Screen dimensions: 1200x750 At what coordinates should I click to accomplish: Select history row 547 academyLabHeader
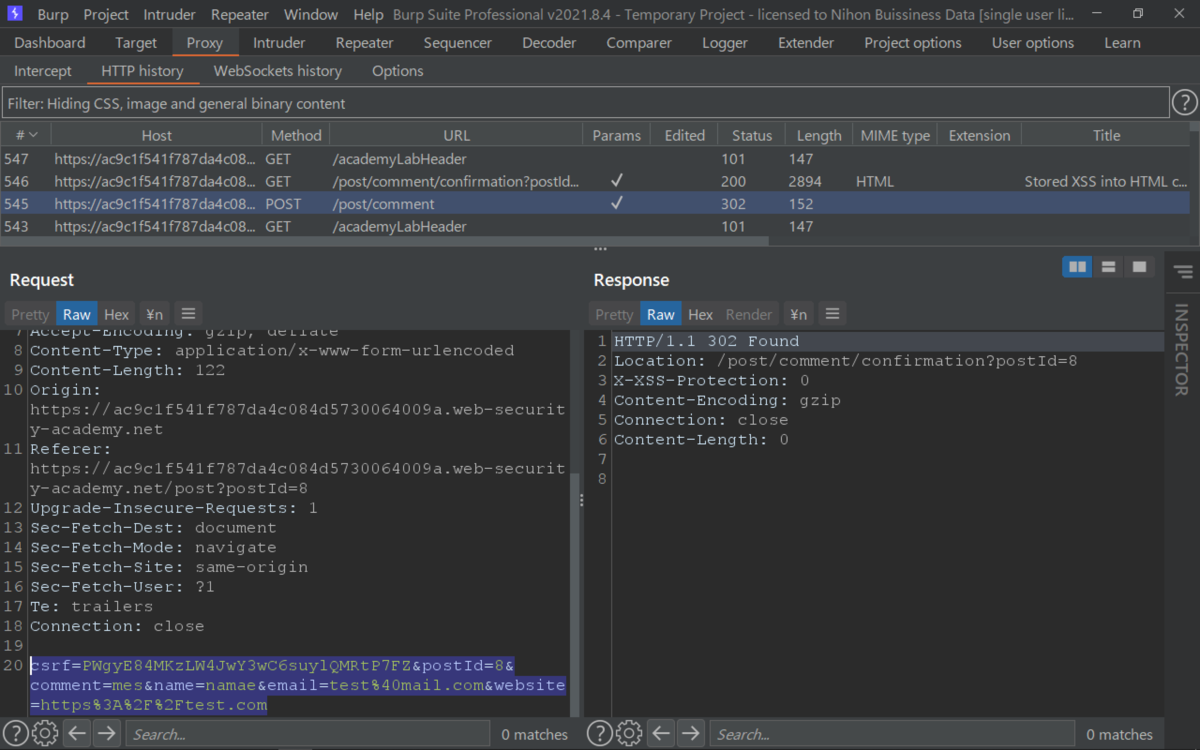(x=594, y=158)
